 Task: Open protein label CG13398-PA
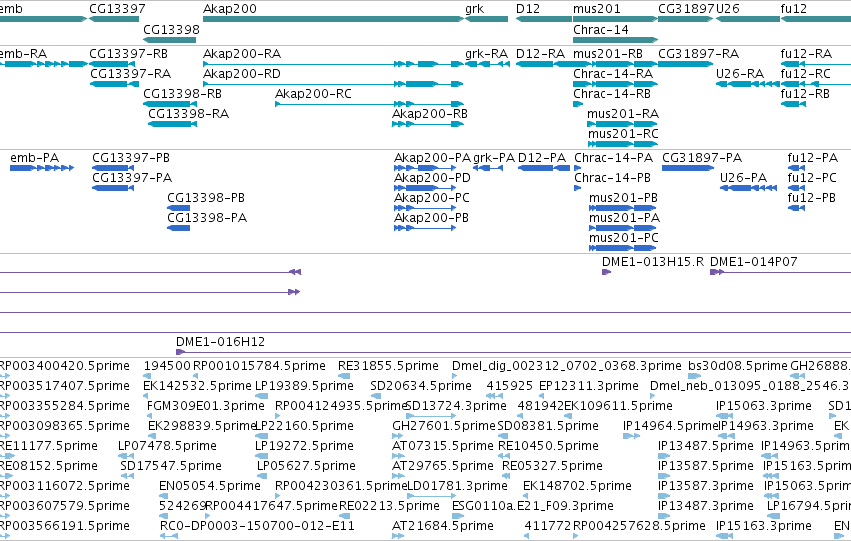pos(207,218)
